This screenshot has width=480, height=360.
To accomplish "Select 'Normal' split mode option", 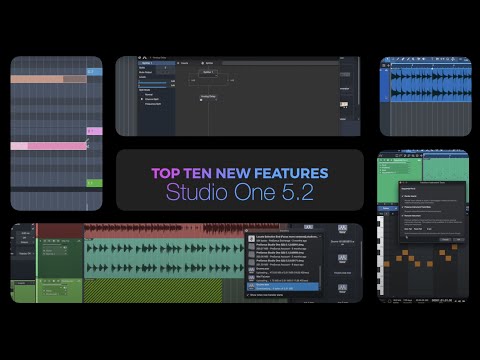I will (x=149, y=95).
